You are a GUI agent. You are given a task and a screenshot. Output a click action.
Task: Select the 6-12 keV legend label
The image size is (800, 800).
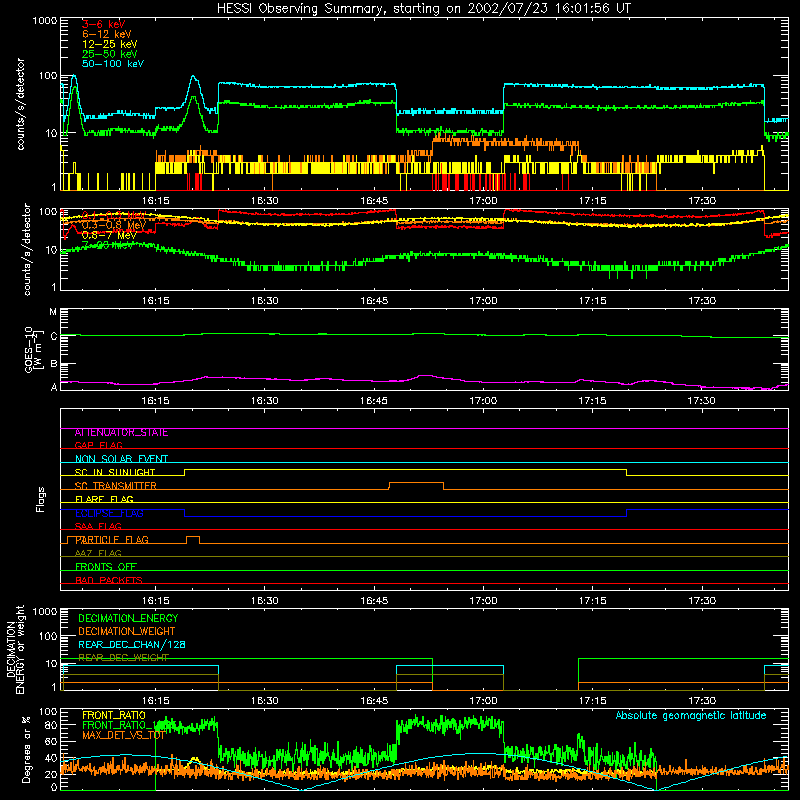(x=107, y=34)
